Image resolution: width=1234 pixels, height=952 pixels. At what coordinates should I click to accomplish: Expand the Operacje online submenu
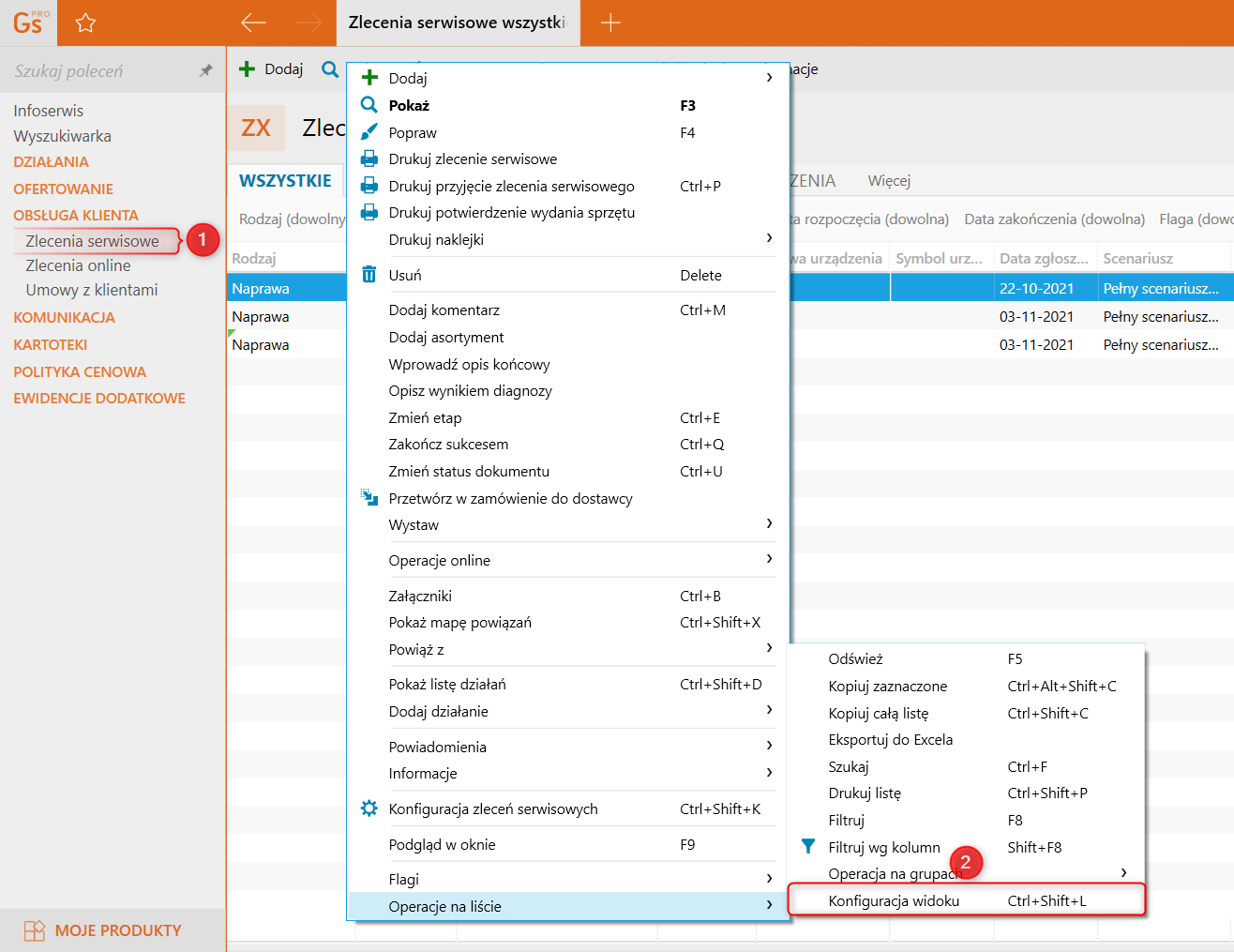click(x=769, y=559)
